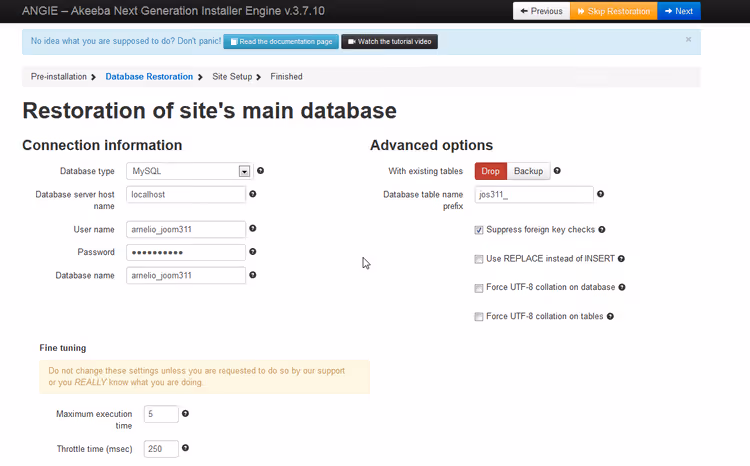
Task: Click help icon beside table name prefix
Action: (600, 194)
